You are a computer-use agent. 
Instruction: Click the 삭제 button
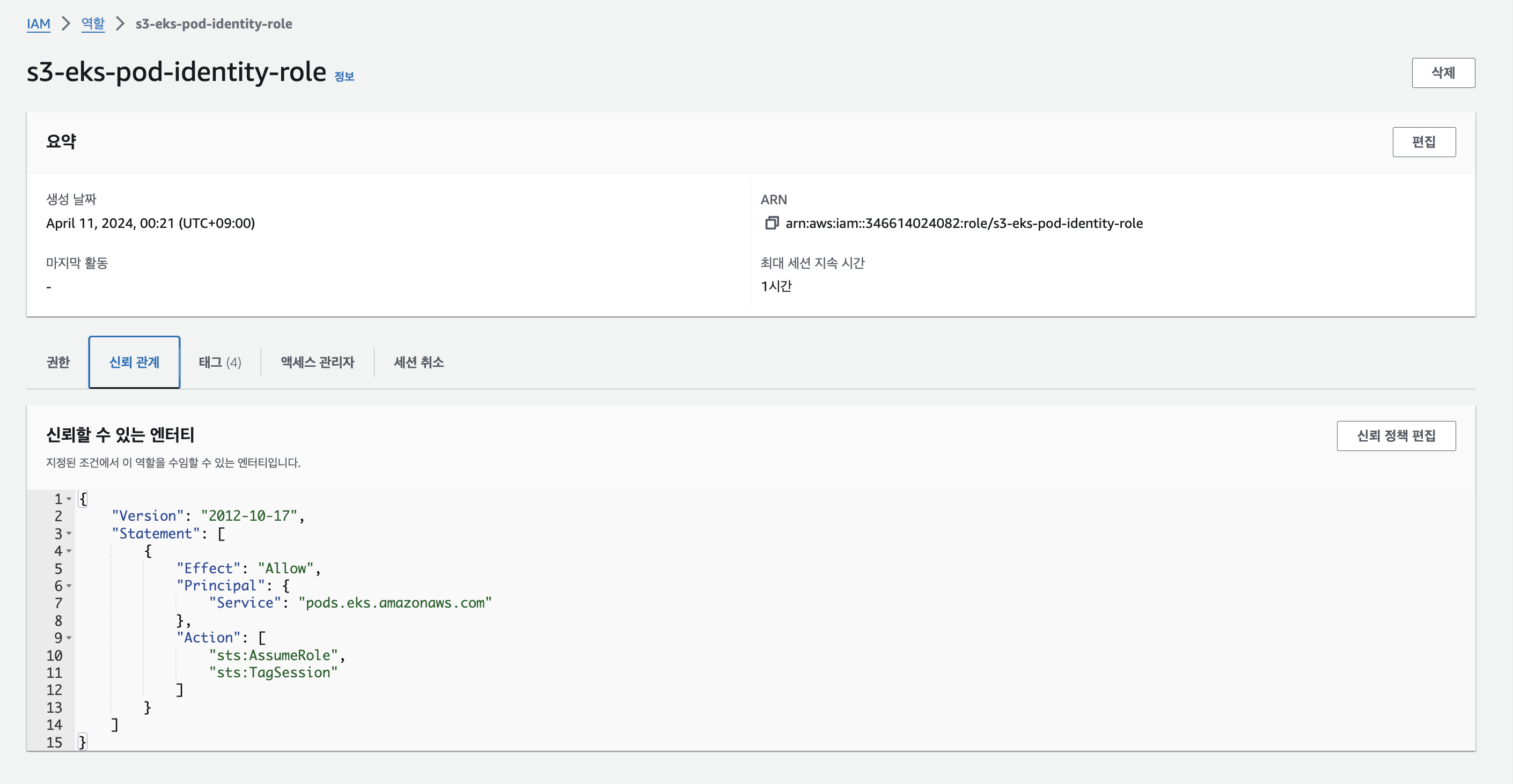[1443, 73]
